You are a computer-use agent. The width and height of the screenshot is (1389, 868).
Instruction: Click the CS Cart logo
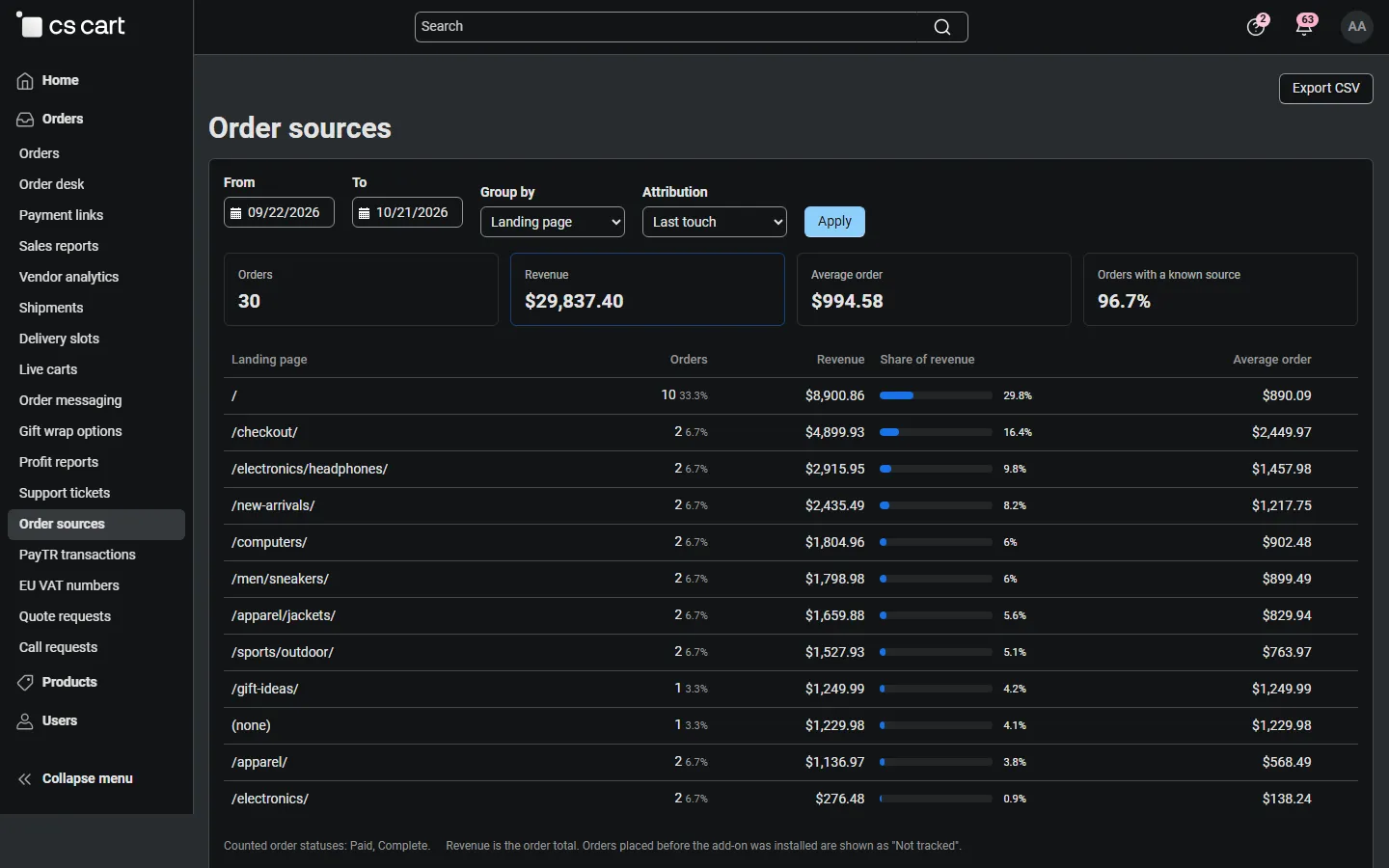70,26
